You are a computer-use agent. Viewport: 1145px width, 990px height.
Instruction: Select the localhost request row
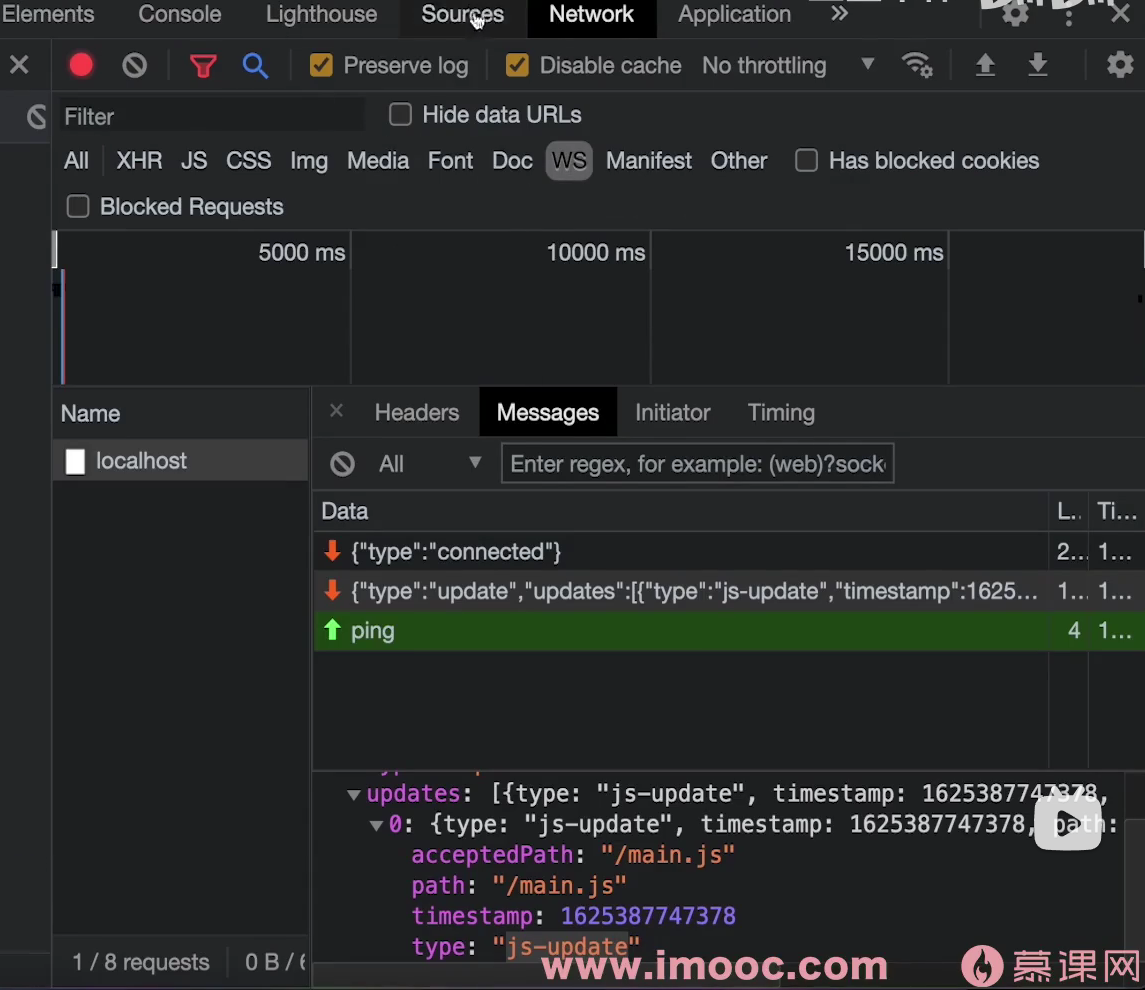pos(180,461)
